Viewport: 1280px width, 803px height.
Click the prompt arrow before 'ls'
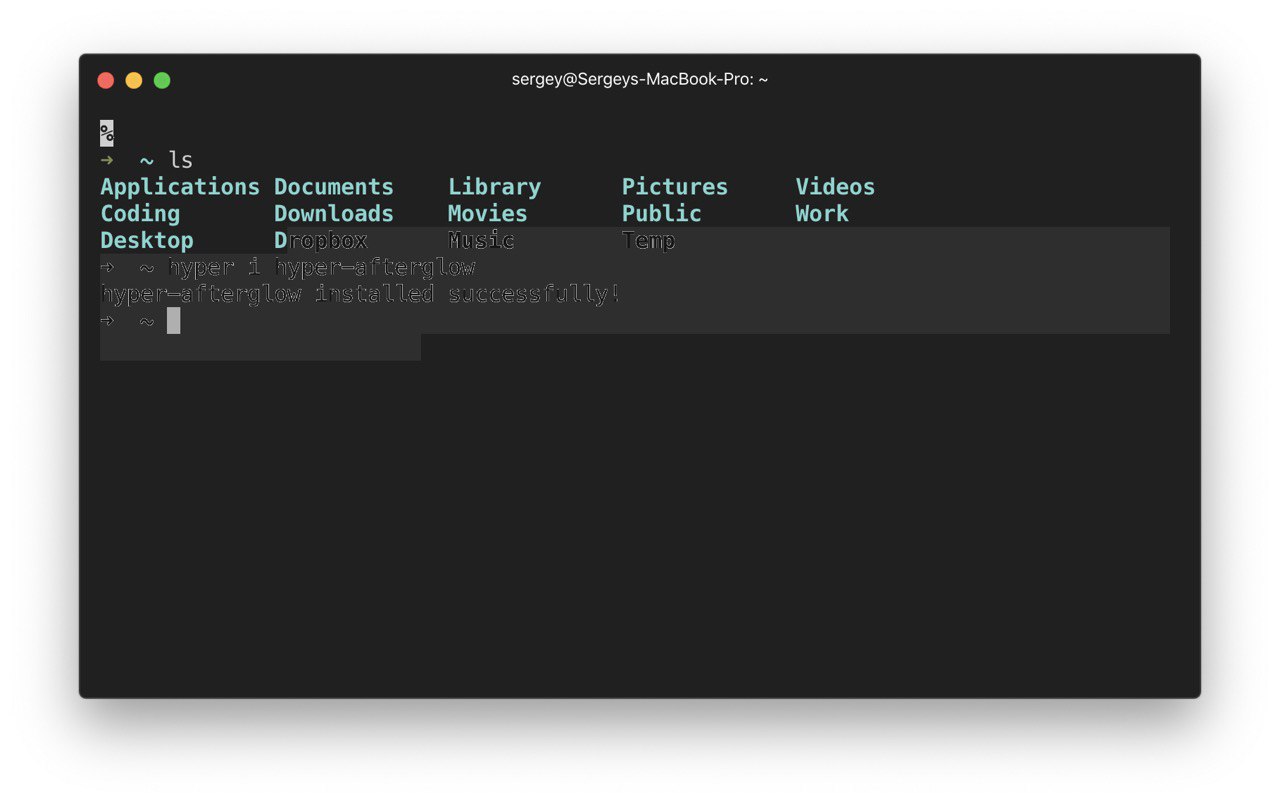tap(107, 160)
